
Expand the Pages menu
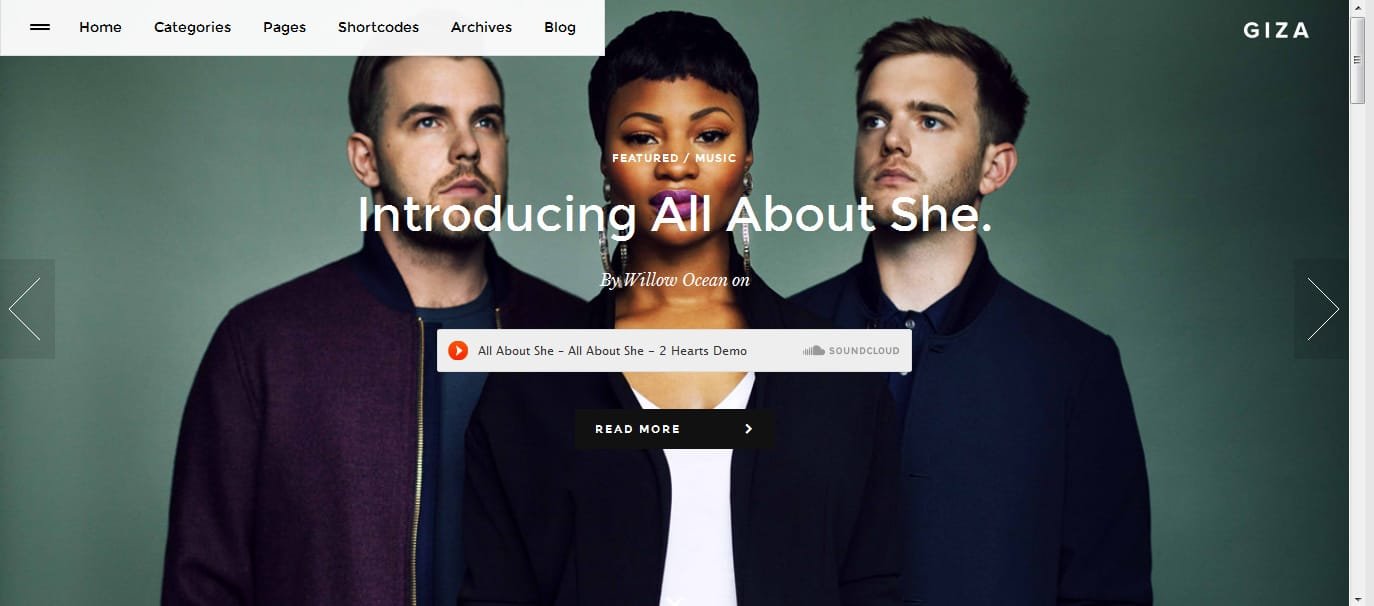click(x=284, y=28)
